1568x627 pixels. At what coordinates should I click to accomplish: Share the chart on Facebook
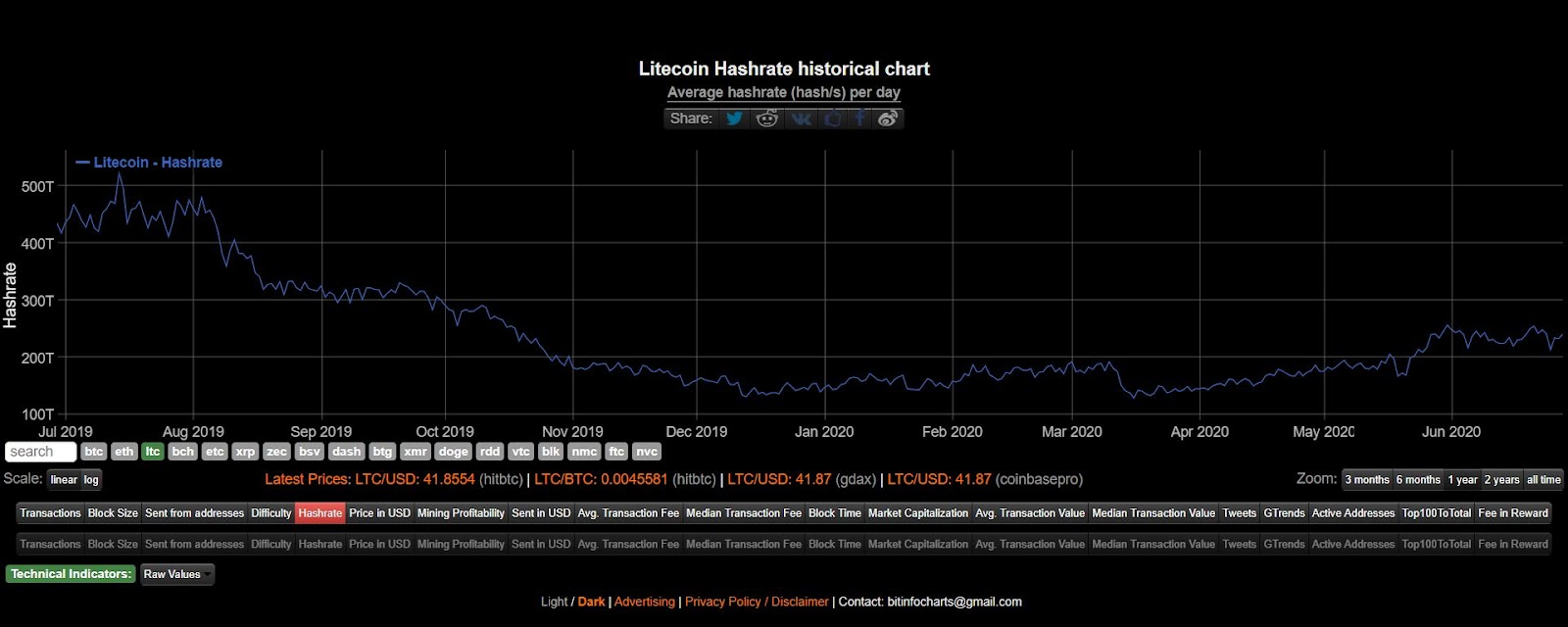point(859,119)
